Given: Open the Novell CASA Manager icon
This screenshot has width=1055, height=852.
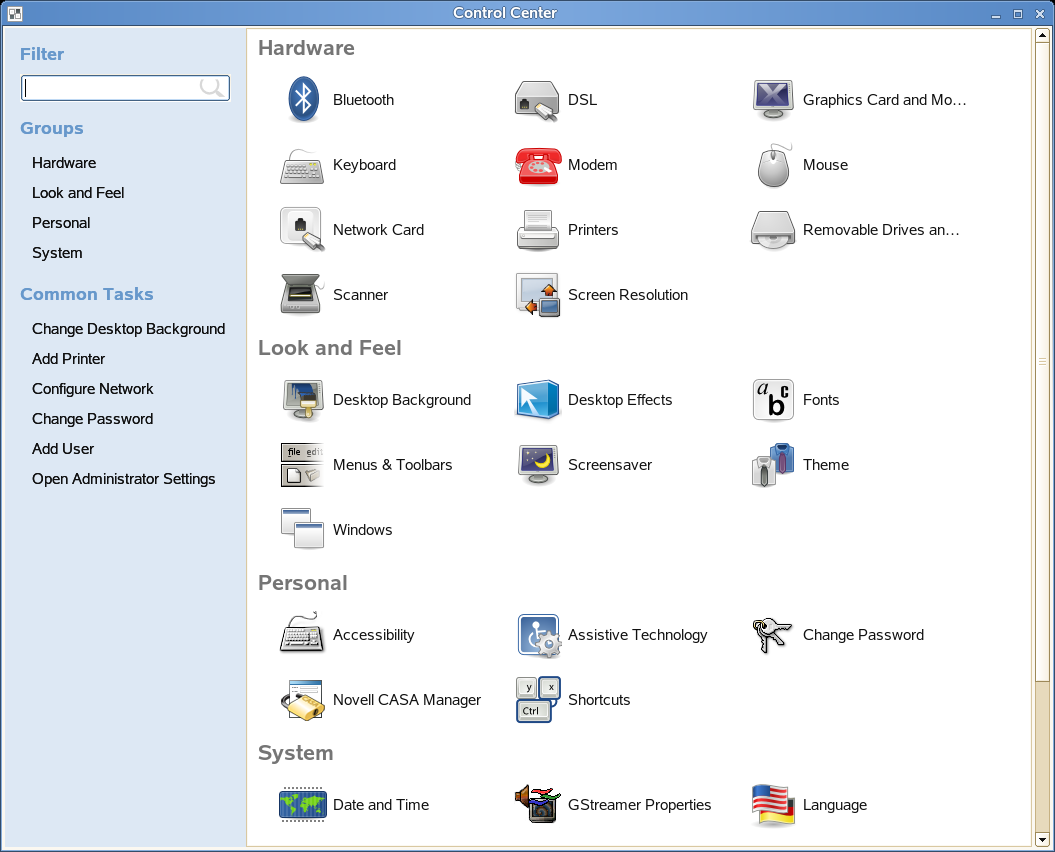Looking at the screenshot, I should pyautogui.click(x=302, y=700).
